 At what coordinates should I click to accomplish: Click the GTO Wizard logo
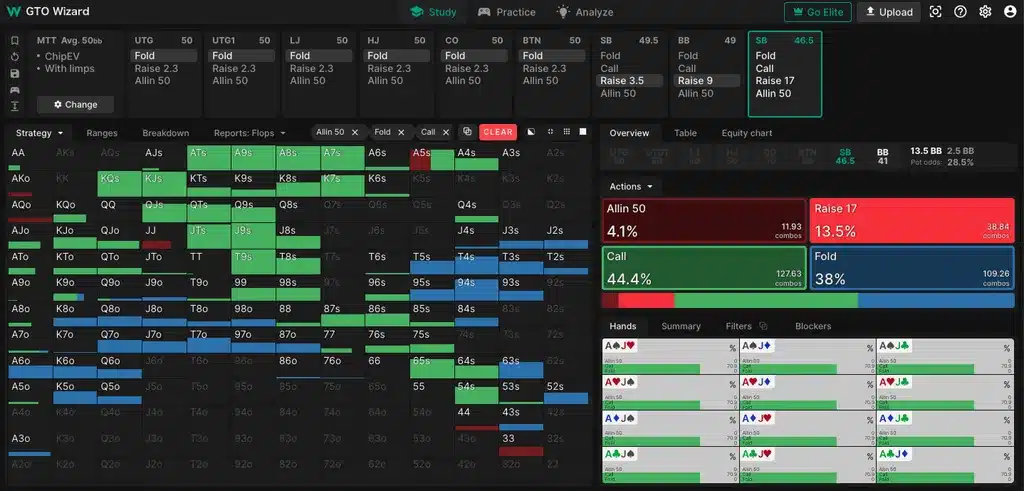click(48, 12)
